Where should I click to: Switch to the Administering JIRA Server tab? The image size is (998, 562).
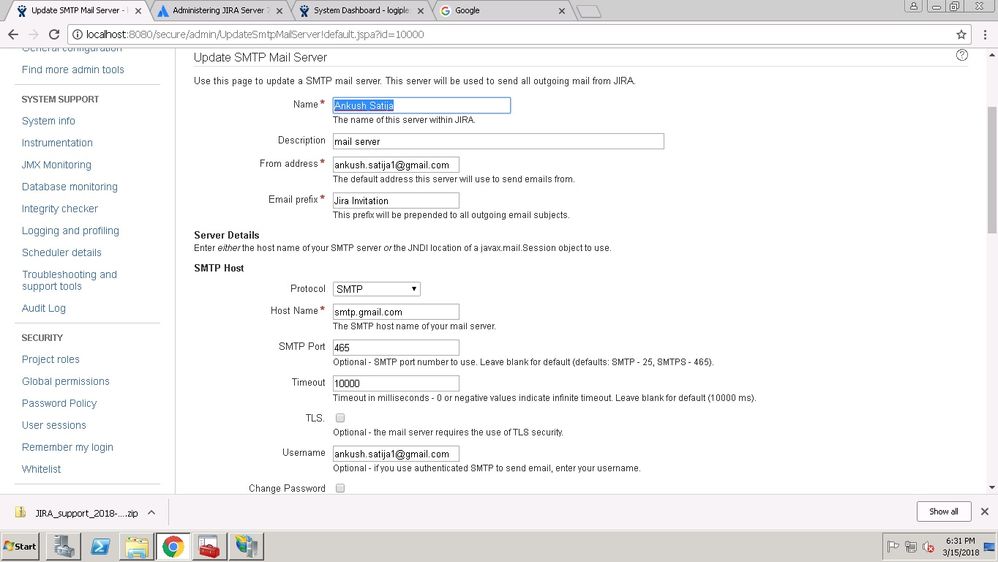coord(218,11)
